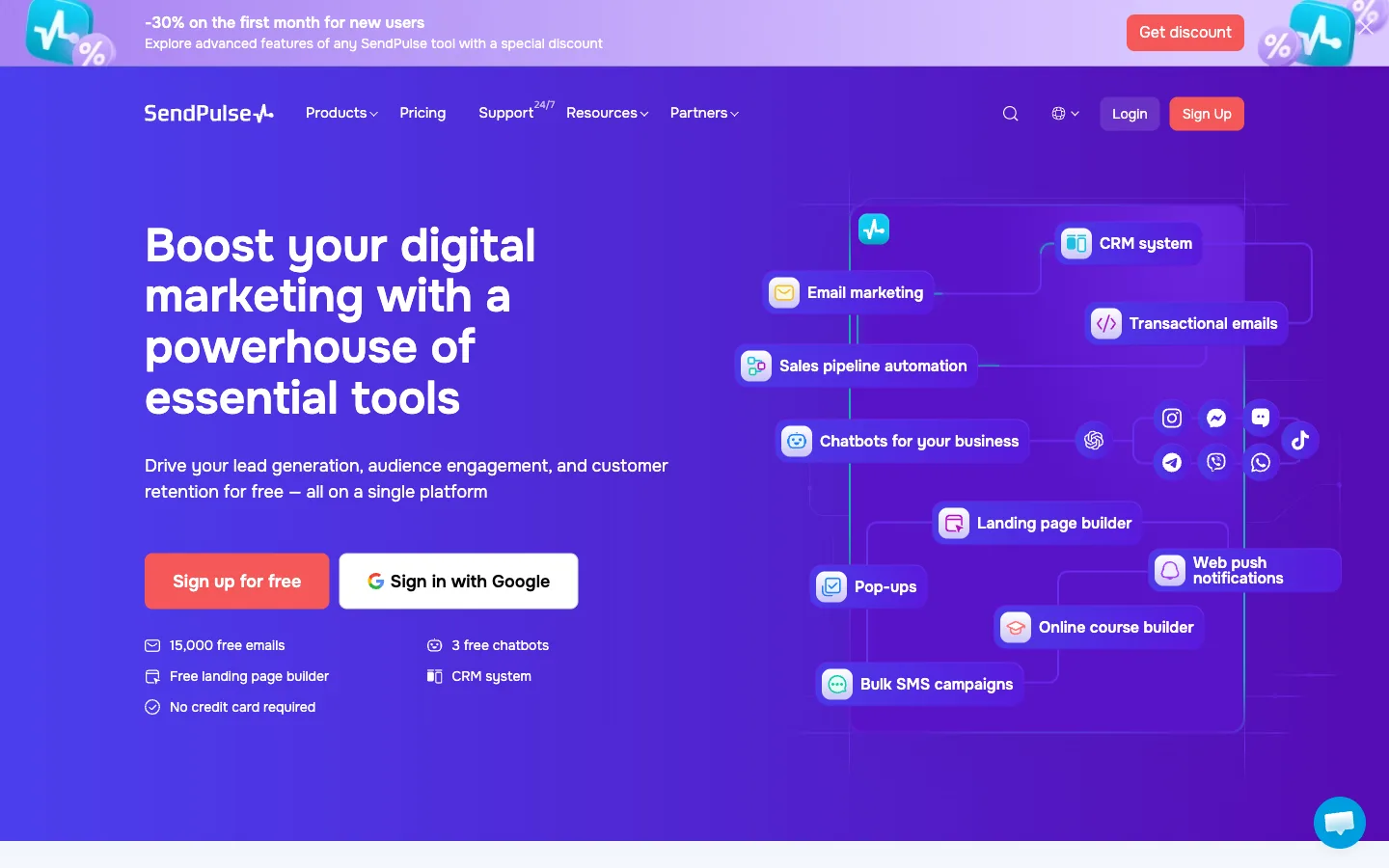Click the Landing page builder label
The width and height of the screenshot is (1389, 868).
point(1054,524)
